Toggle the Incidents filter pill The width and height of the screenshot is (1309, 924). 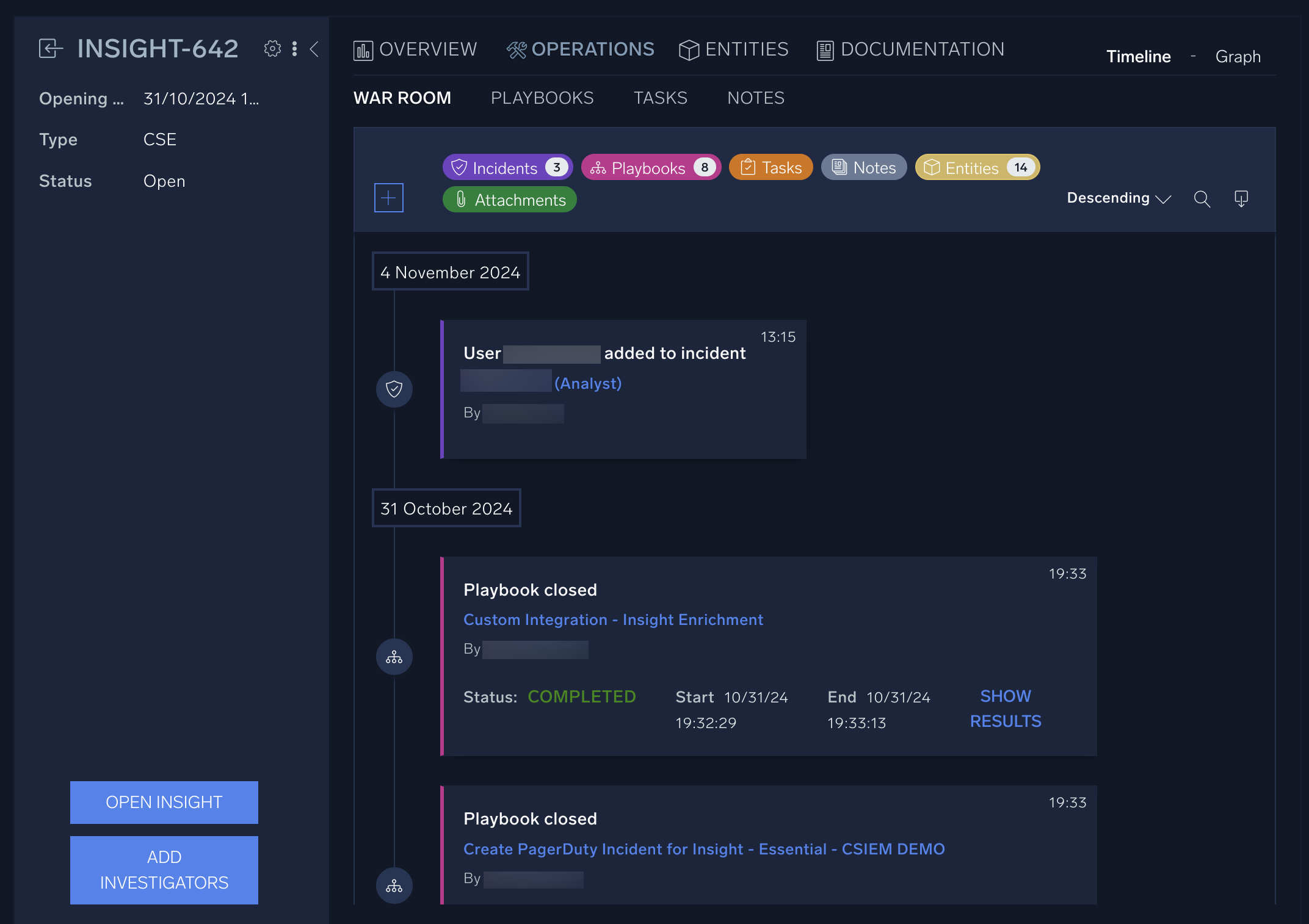(507, 167)
